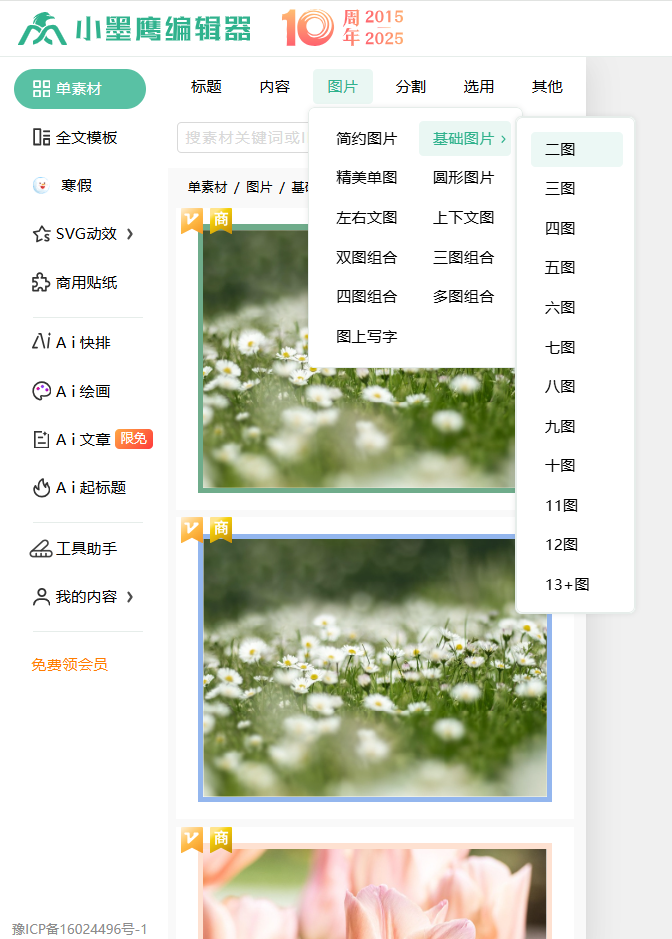
Task: Click the 搜素材关键词 search field
Action: coord(243,138)
